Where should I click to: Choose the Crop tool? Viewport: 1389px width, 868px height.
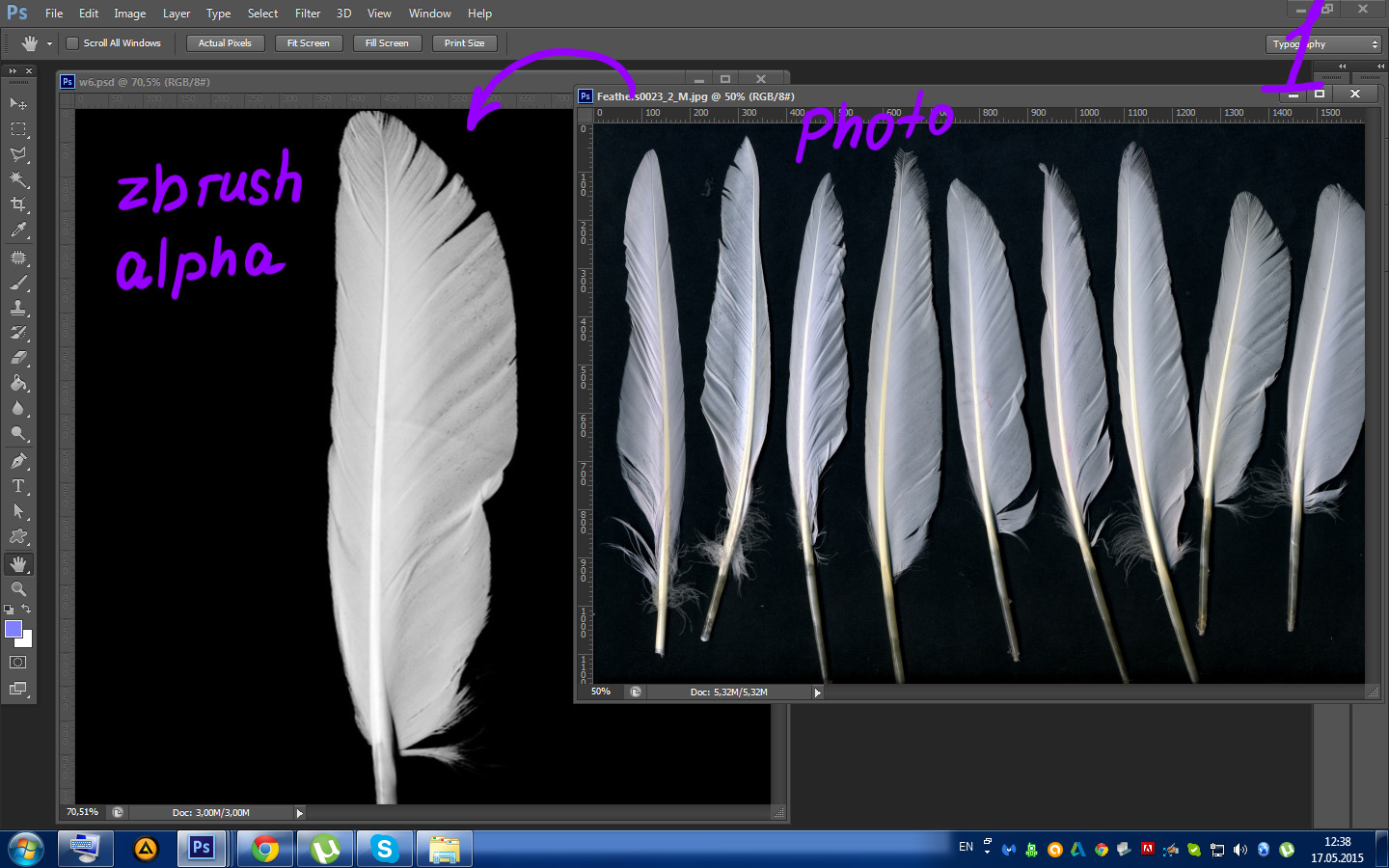(x=18, y=204)
